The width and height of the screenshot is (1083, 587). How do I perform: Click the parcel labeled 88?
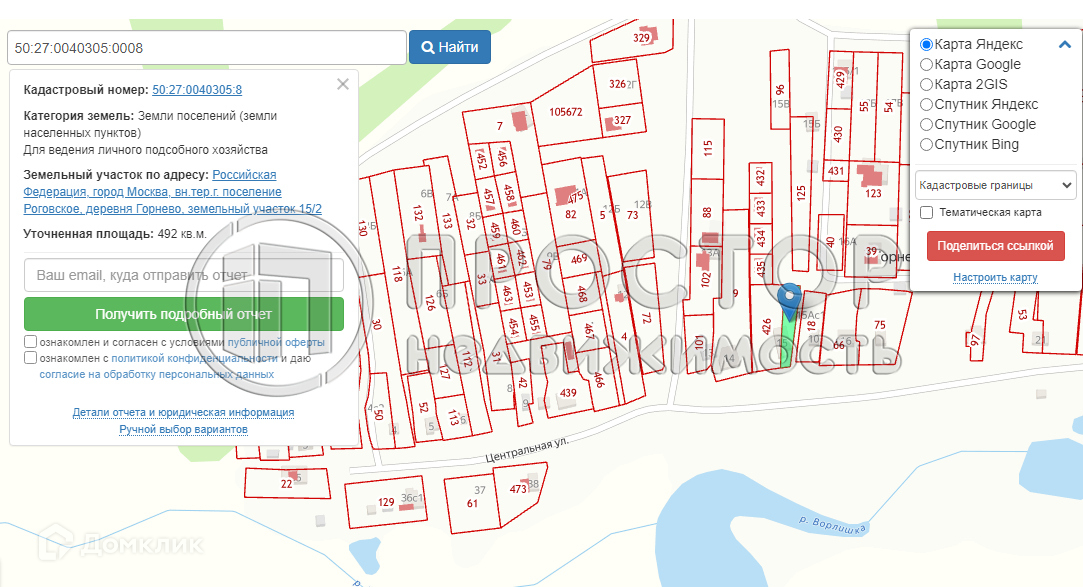707,213
